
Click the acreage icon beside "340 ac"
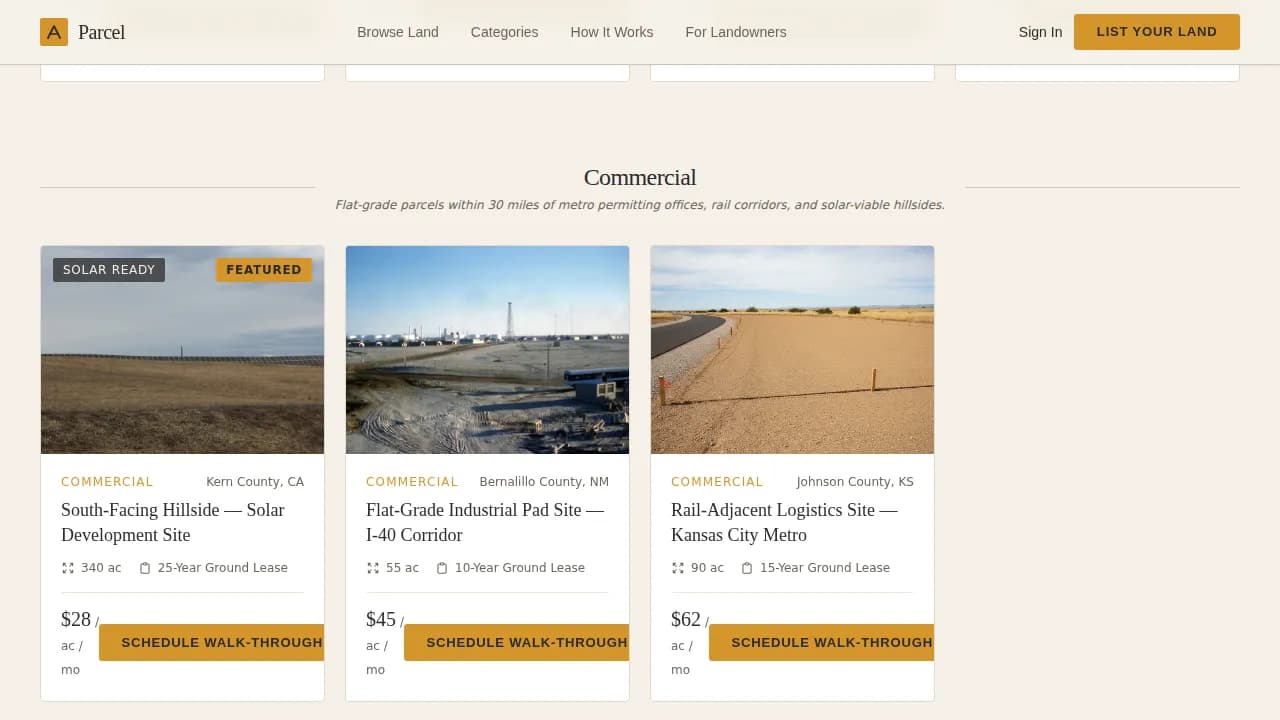[x=66, y=567]
